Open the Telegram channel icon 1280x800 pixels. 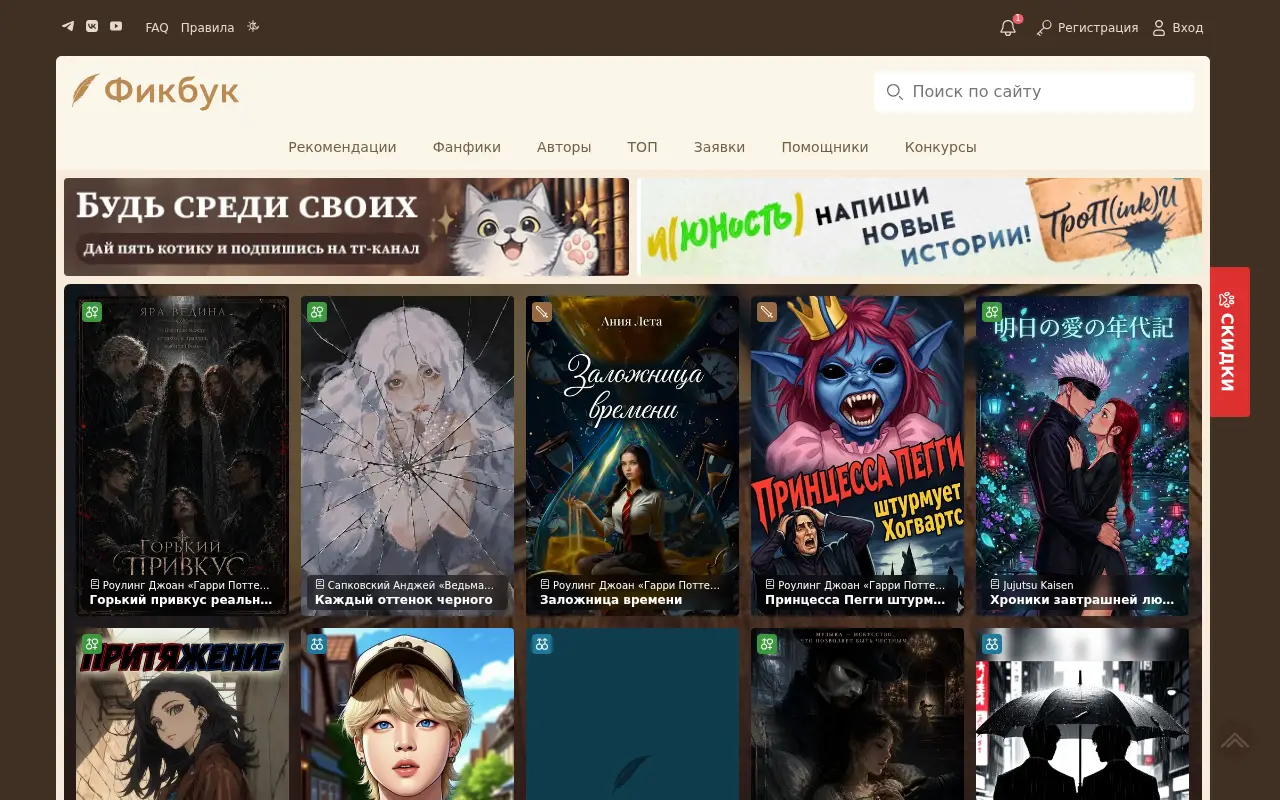point(68,26)
